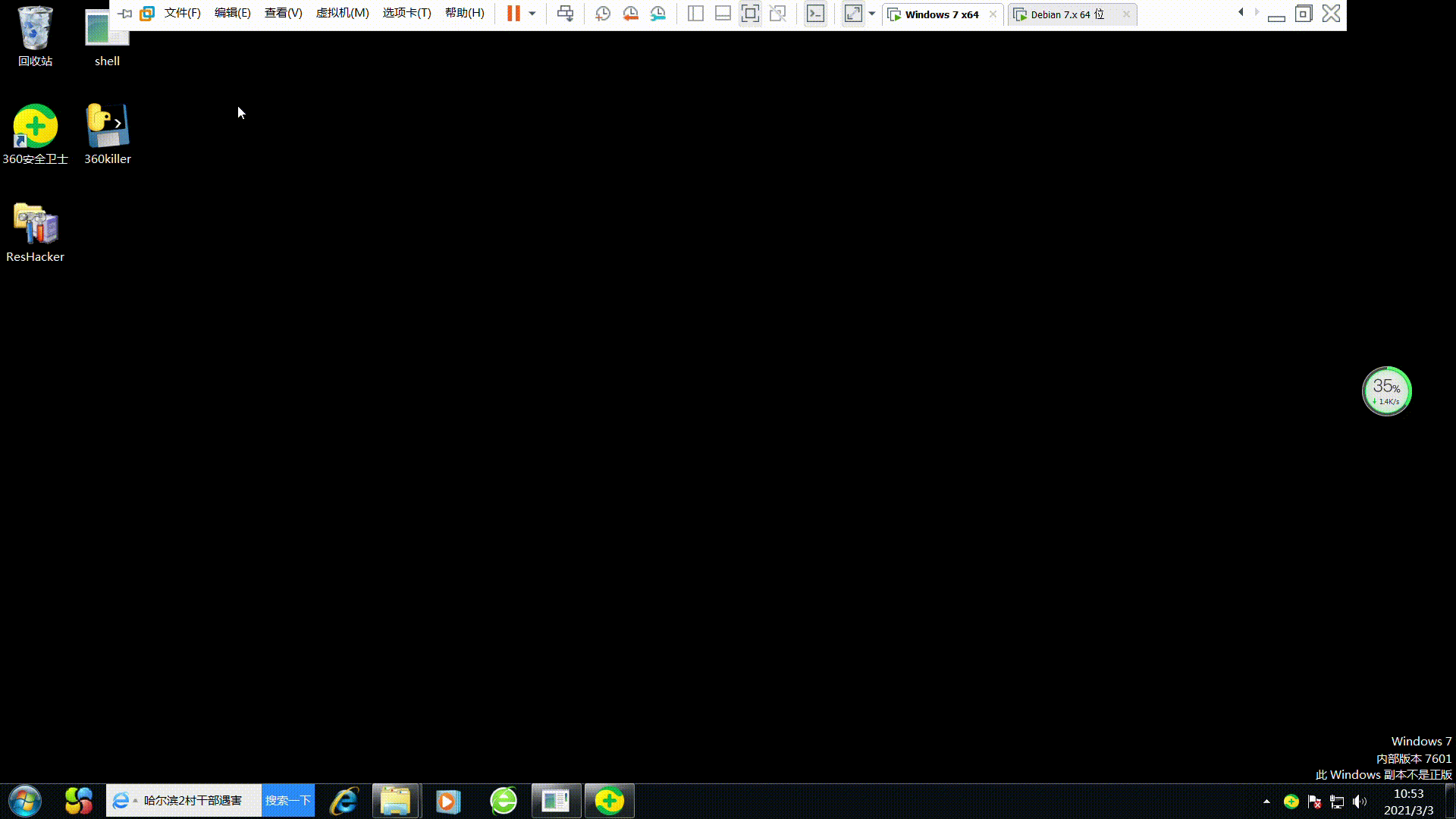The height and width of the screenshot is (819, 1456).
Task: Open the 选项卡(T) menu
Action: [406, 13]
